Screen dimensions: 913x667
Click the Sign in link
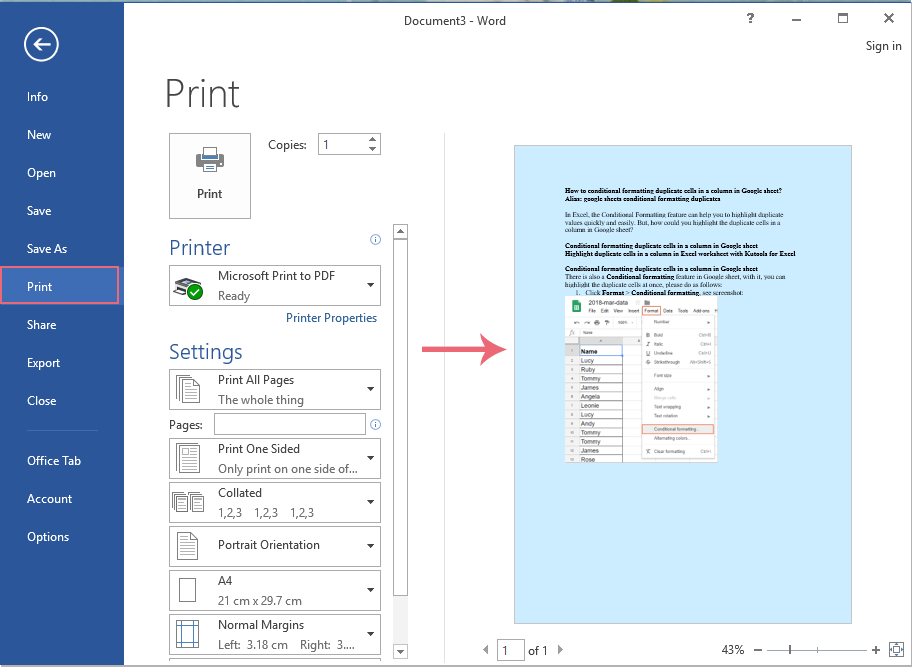(x=883, y=46)
